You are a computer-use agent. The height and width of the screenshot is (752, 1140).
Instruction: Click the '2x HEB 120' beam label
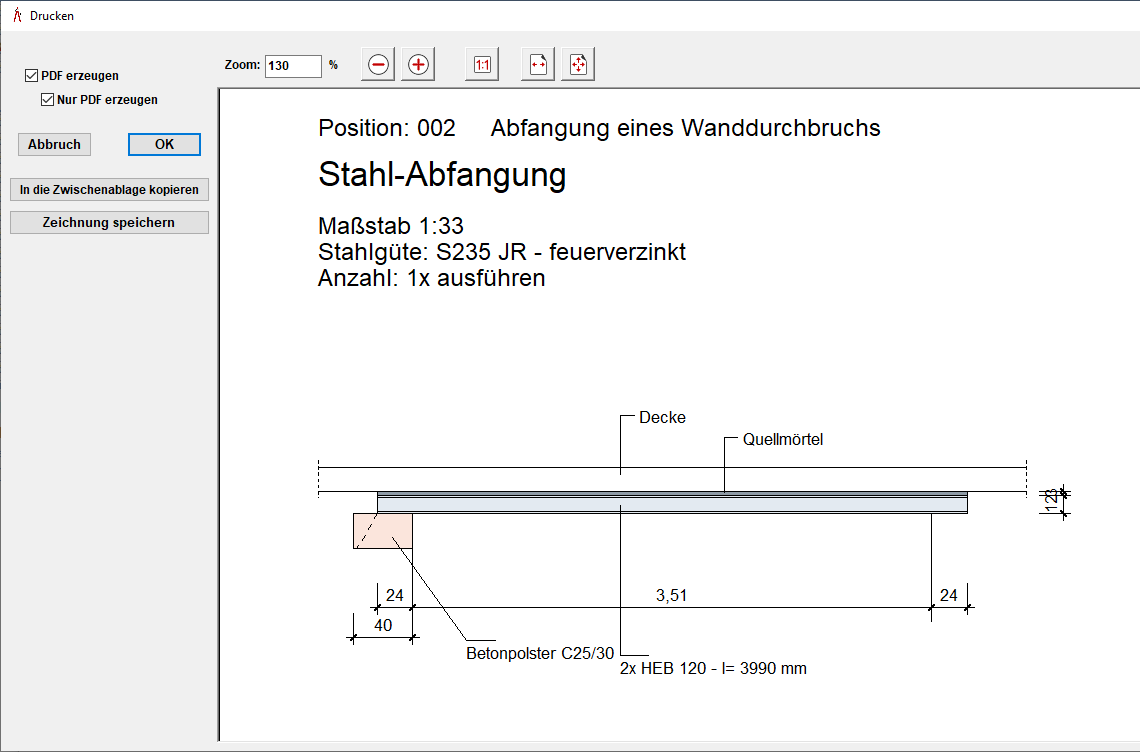coord(714,669)
